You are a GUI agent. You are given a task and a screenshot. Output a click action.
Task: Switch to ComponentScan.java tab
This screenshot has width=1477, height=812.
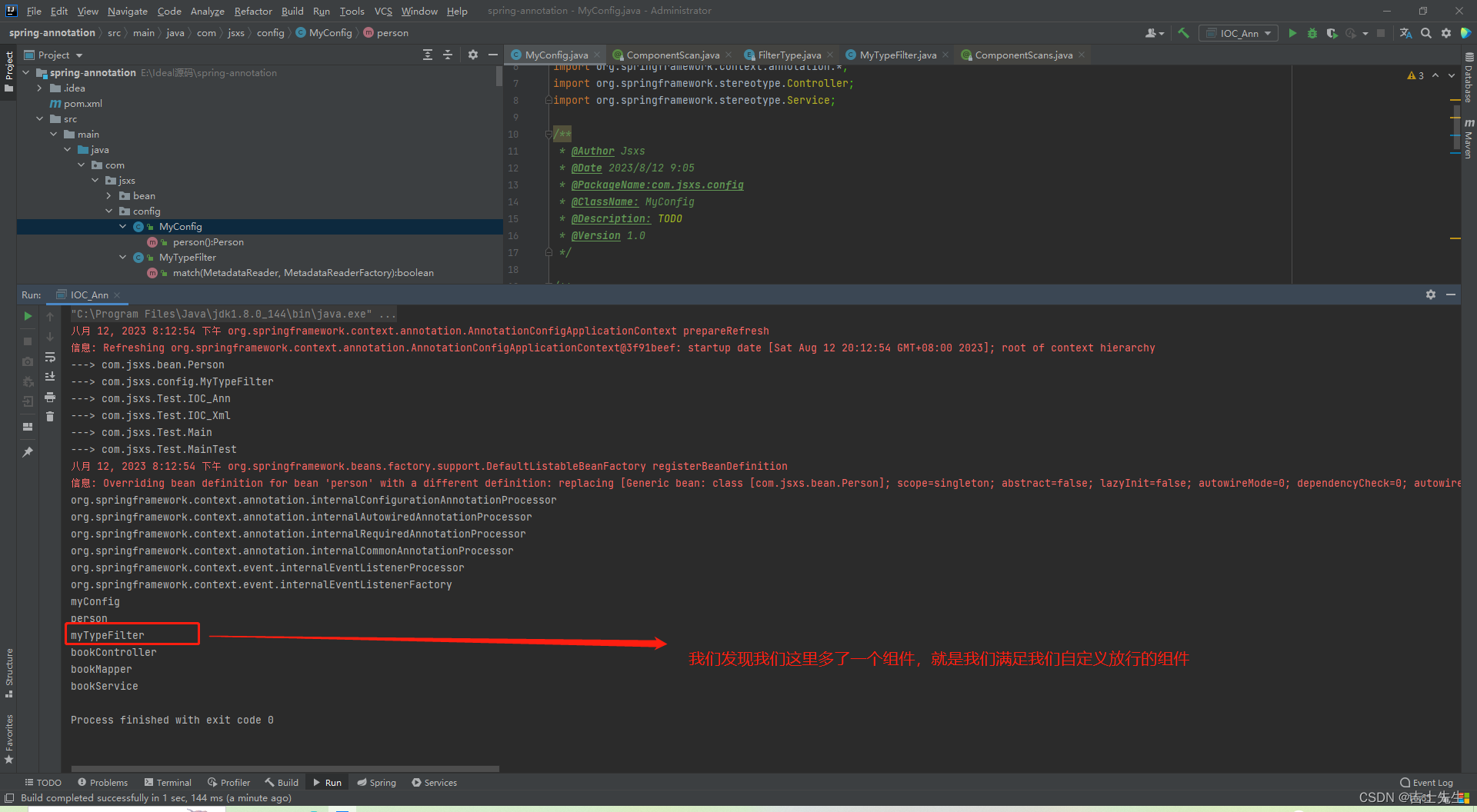coord(672,55)
